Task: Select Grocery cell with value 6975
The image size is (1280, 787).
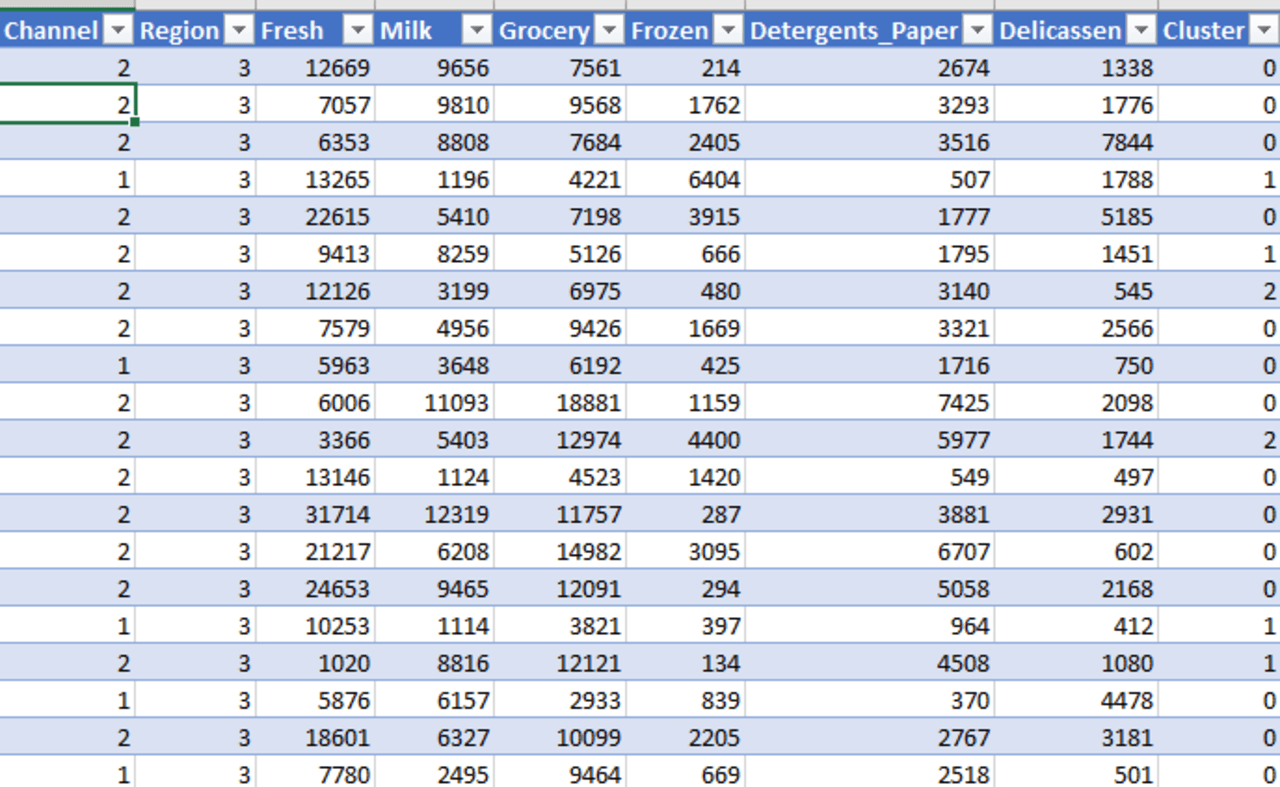Action: click(560, 291)
